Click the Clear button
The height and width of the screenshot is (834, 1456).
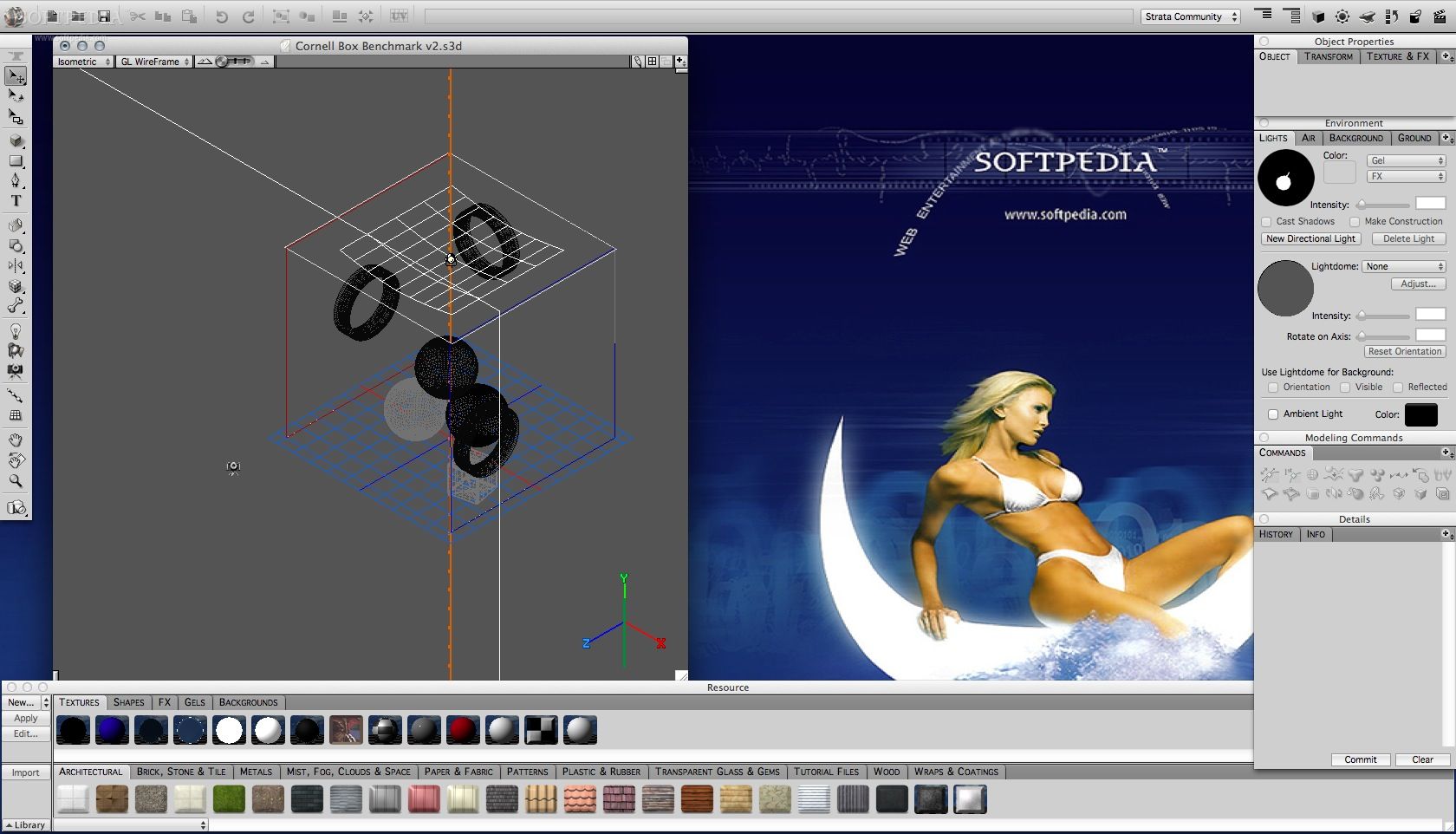point(1422,759)
